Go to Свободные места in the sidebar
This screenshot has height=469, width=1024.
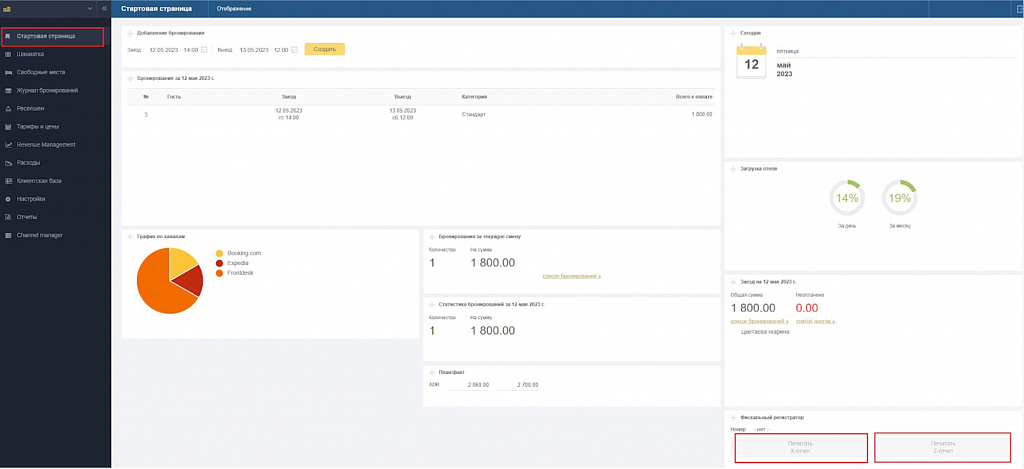[x=40, y=73]
